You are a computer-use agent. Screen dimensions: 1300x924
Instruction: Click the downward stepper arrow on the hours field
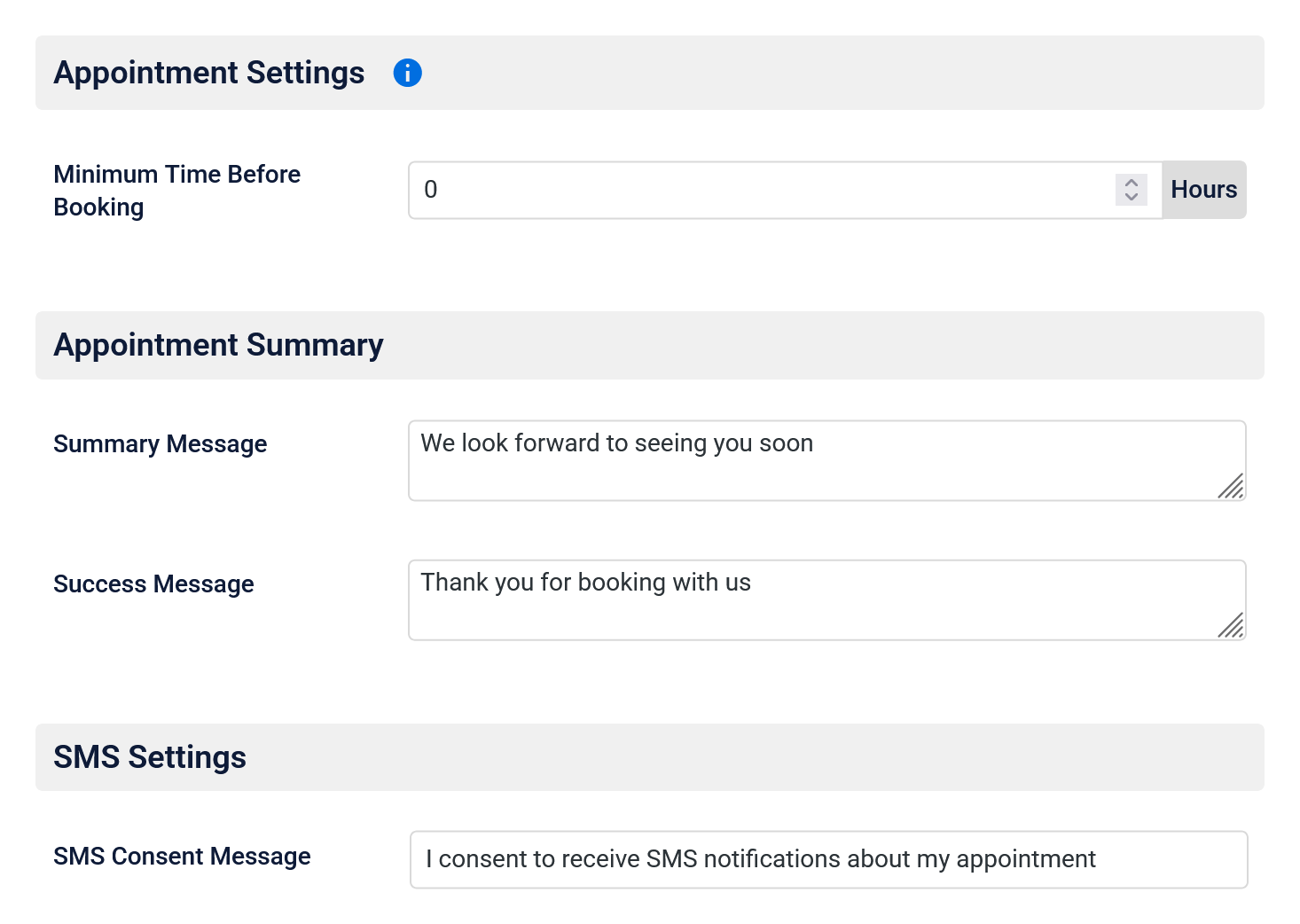click(x=1131, y=197)
